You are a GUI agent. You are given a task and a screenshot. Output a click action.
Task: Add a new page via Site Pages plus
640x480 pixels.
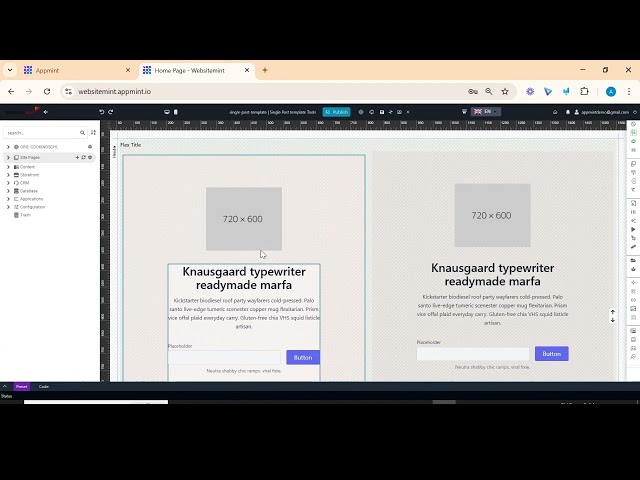[77, 157]
